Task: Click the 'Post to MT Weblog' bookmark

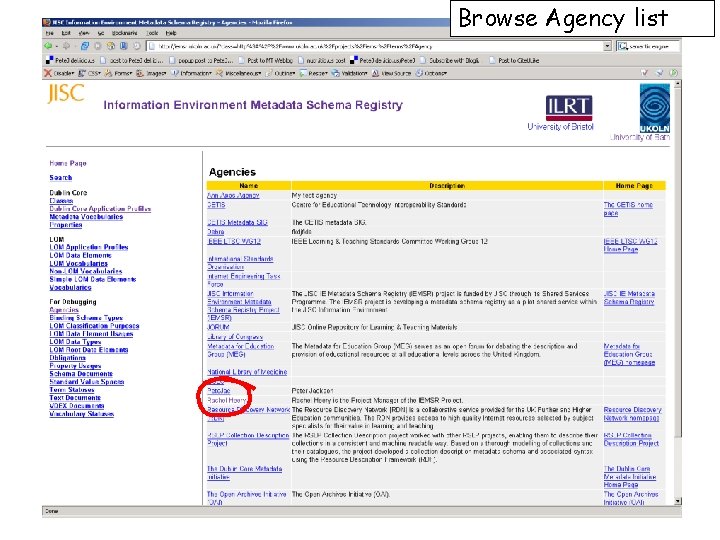Action: pos(265,60)
